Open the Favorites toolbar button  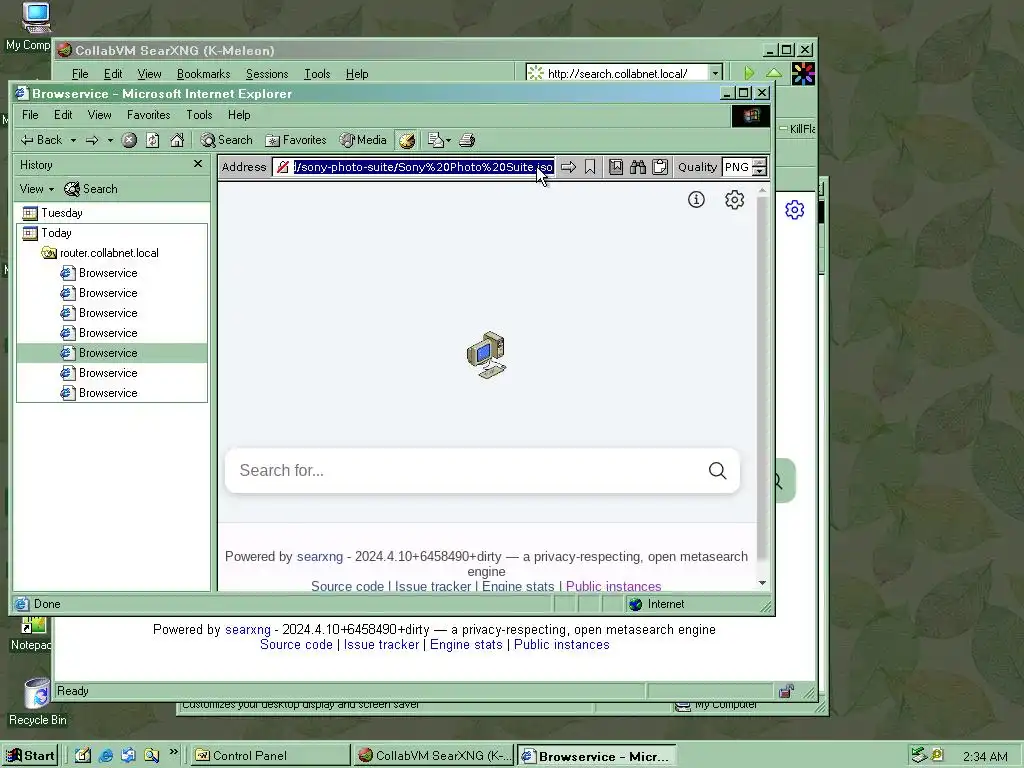coord(296,140)
